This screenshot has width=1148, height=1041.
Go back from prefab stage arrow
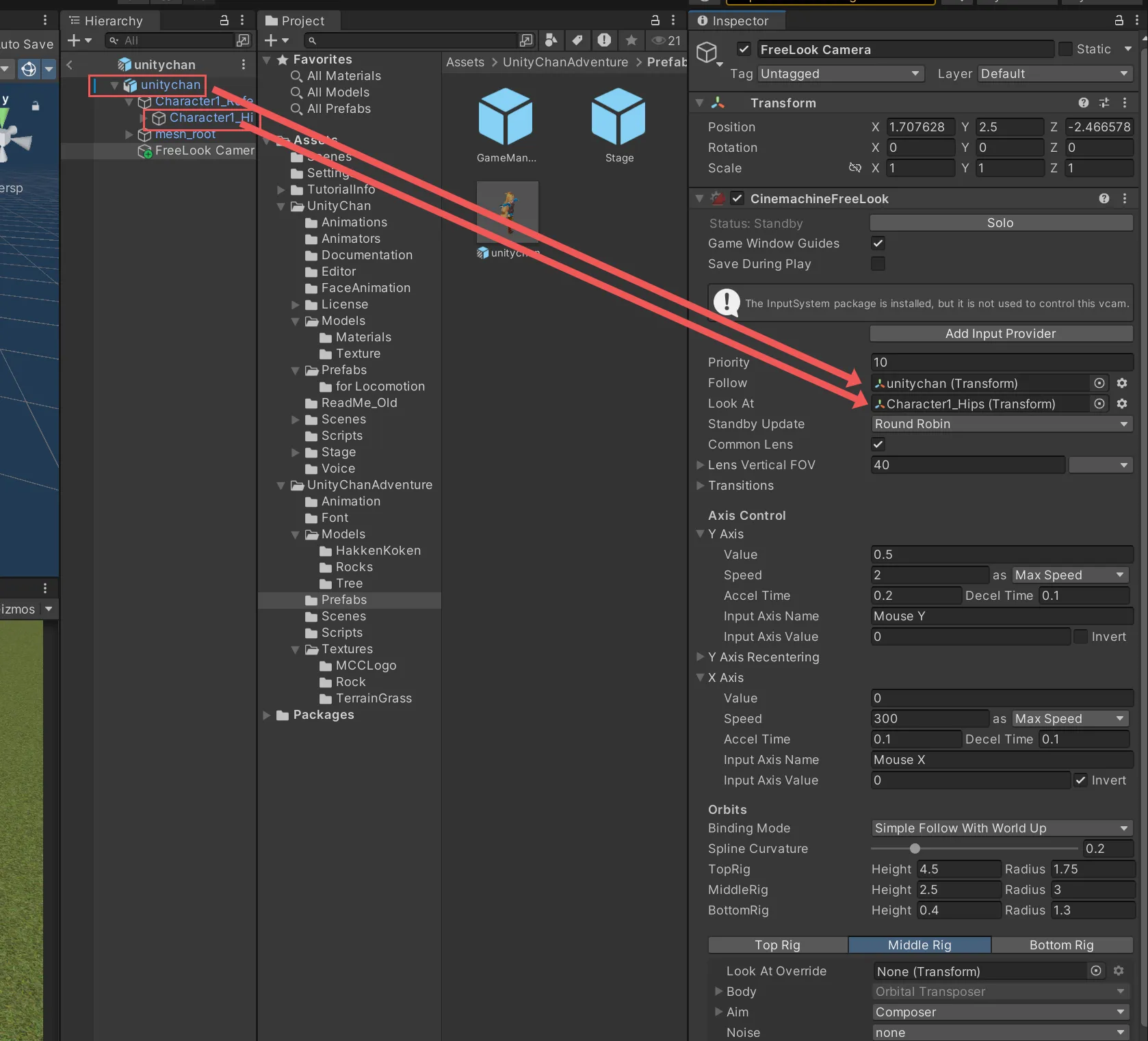pos(69,65)
